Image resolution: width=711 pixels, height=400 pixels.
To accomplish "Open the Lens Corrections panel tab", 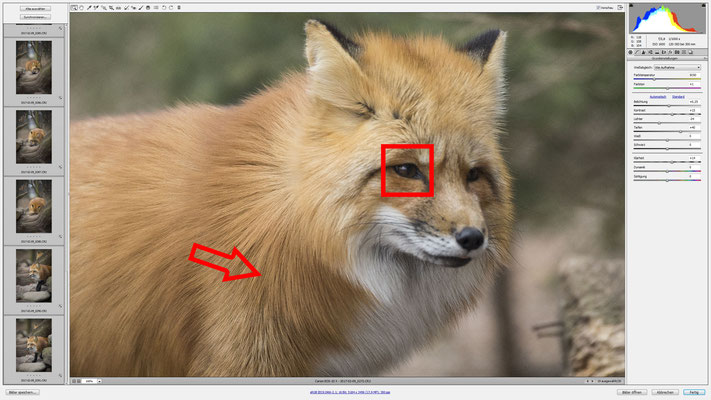I will [x=664, y=52].
